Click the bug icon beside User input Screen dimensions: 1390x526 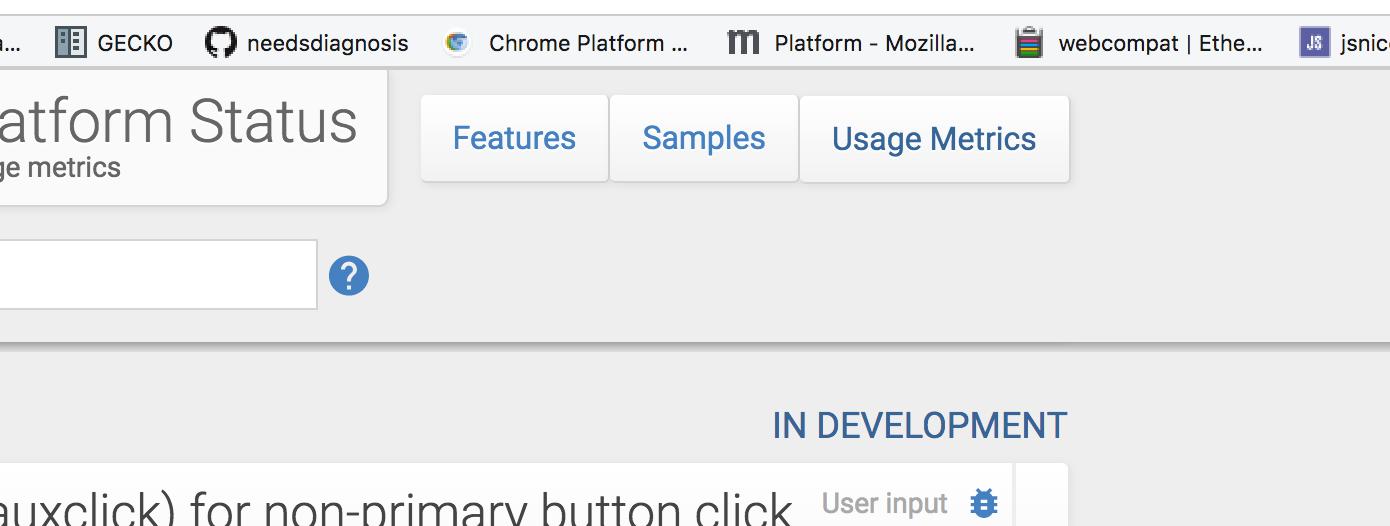coord(984,503)
